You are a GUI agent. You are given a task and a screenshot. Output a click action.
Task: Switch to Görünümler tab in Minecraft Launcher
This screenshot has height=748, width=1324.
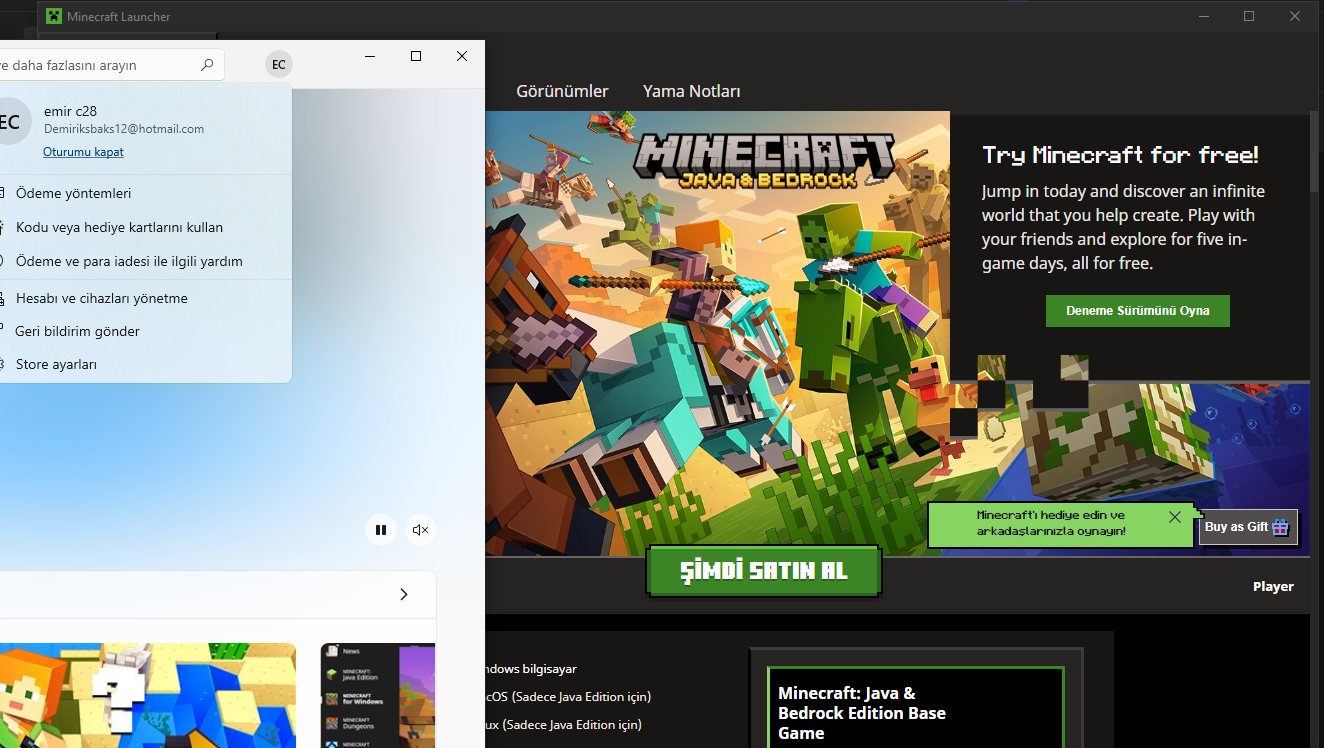click(x=562, y=91)
